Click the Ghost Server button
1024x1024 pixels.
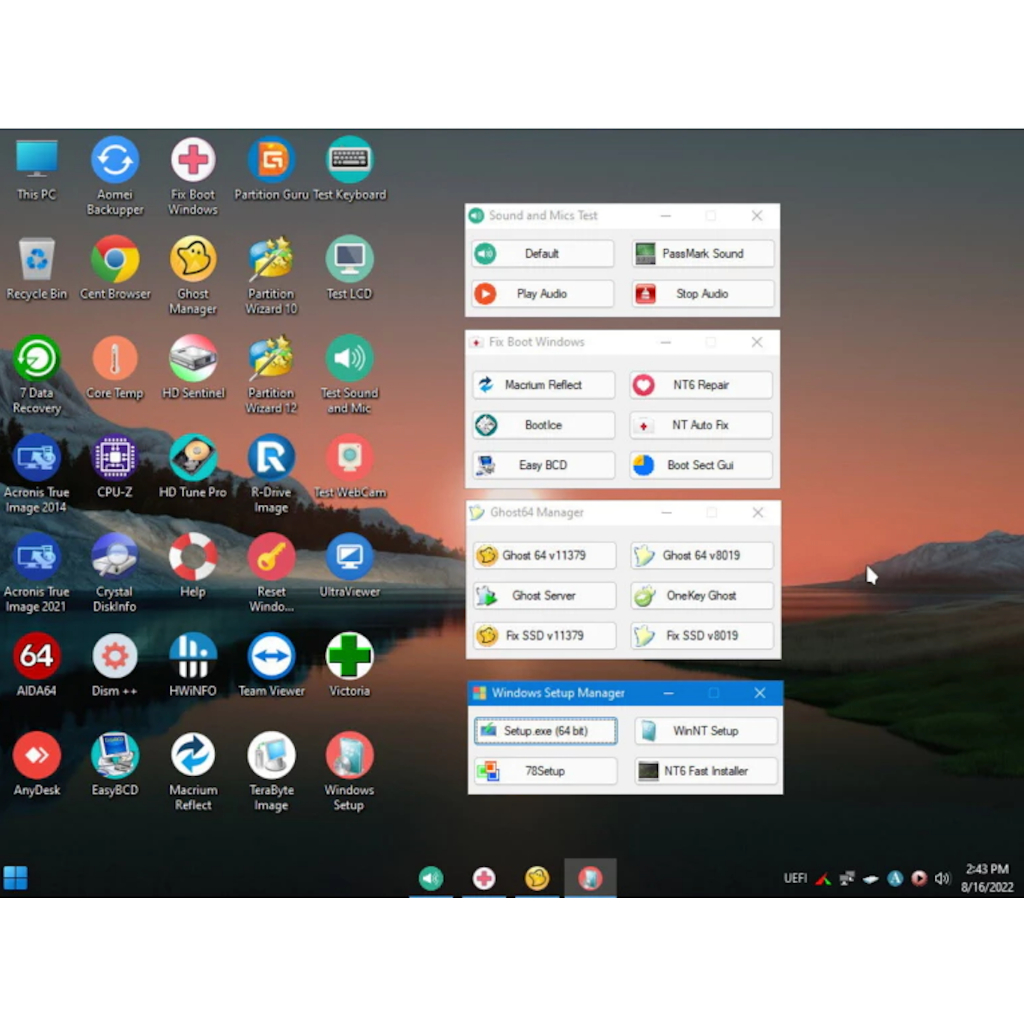[544, 596]
